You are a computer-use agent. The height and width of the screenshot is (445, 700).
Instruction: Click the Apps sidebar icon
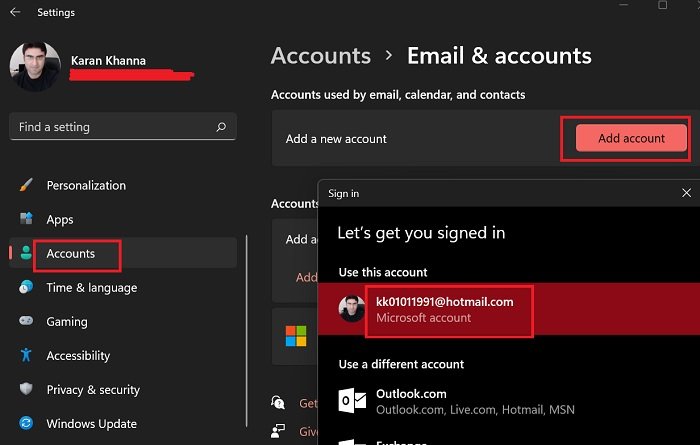tap(26, 219)
